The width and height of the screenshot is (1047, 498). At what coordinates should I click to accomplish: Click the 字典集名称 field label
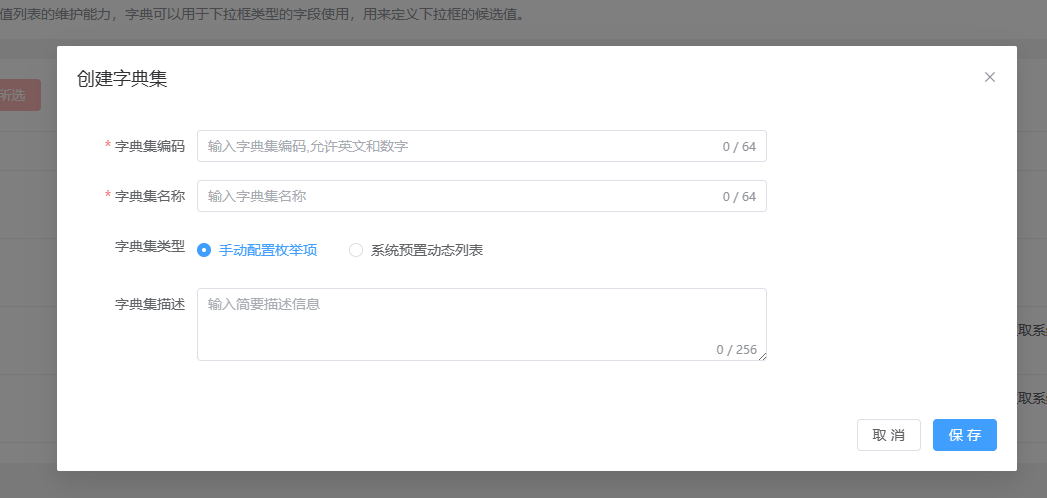click(x=150, y=196)
